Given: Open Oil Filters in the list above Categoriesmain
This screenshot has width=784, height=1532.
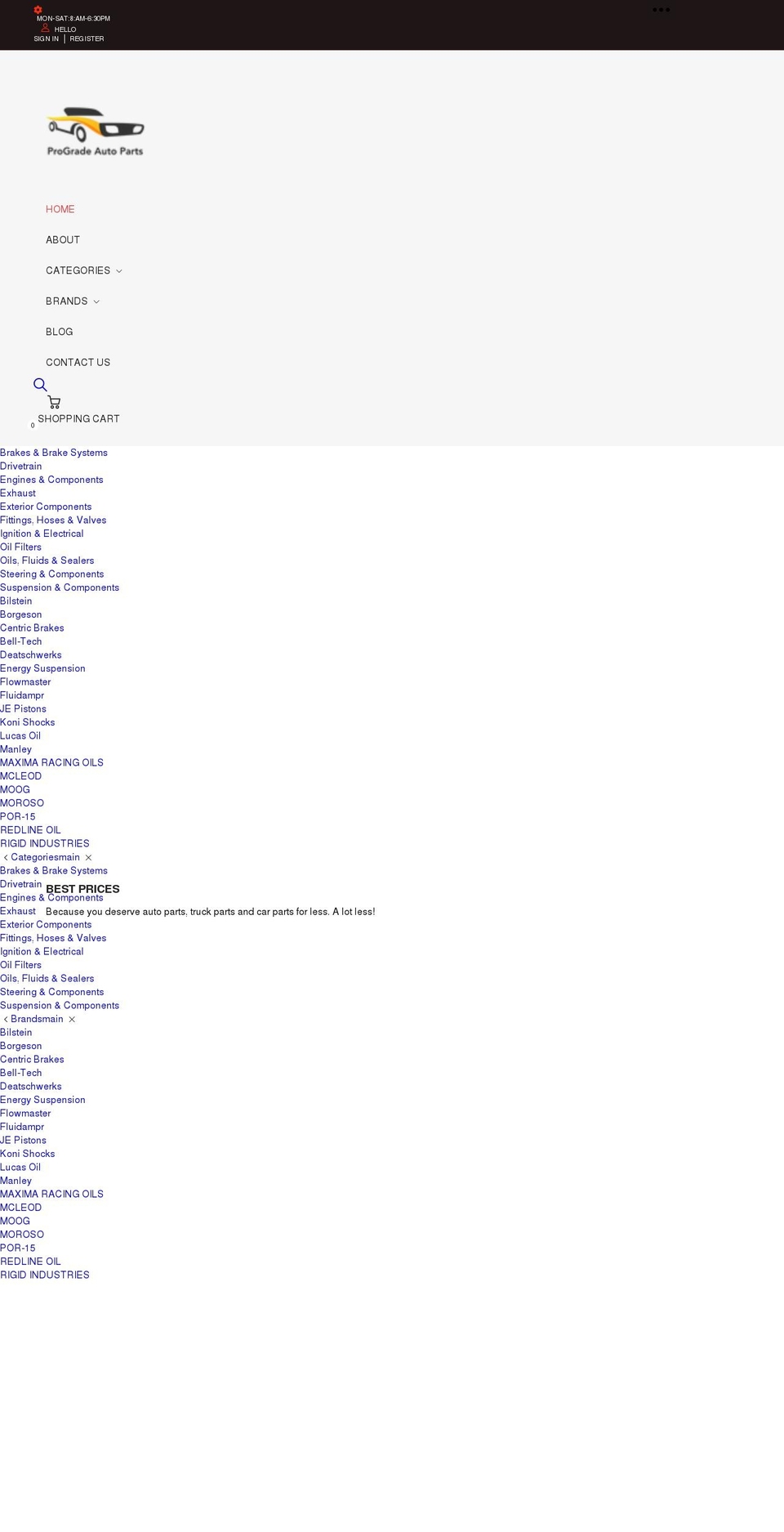Looking at the screenshot, I should point(20,547).
